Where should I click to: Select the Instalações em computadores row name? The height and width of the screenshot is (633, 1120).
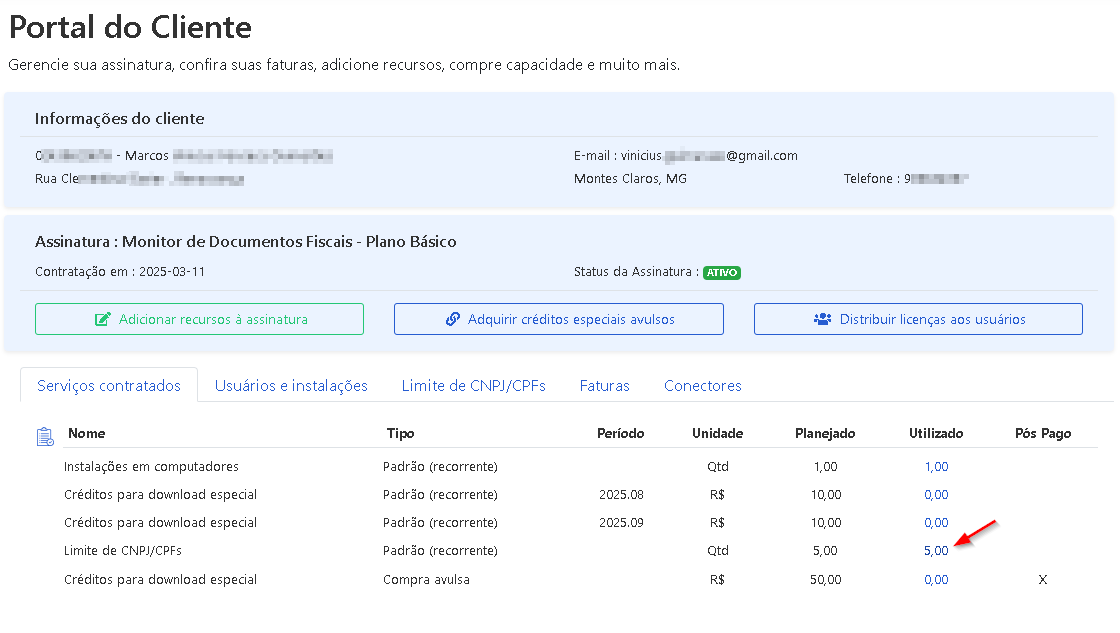tap(151, 467)
